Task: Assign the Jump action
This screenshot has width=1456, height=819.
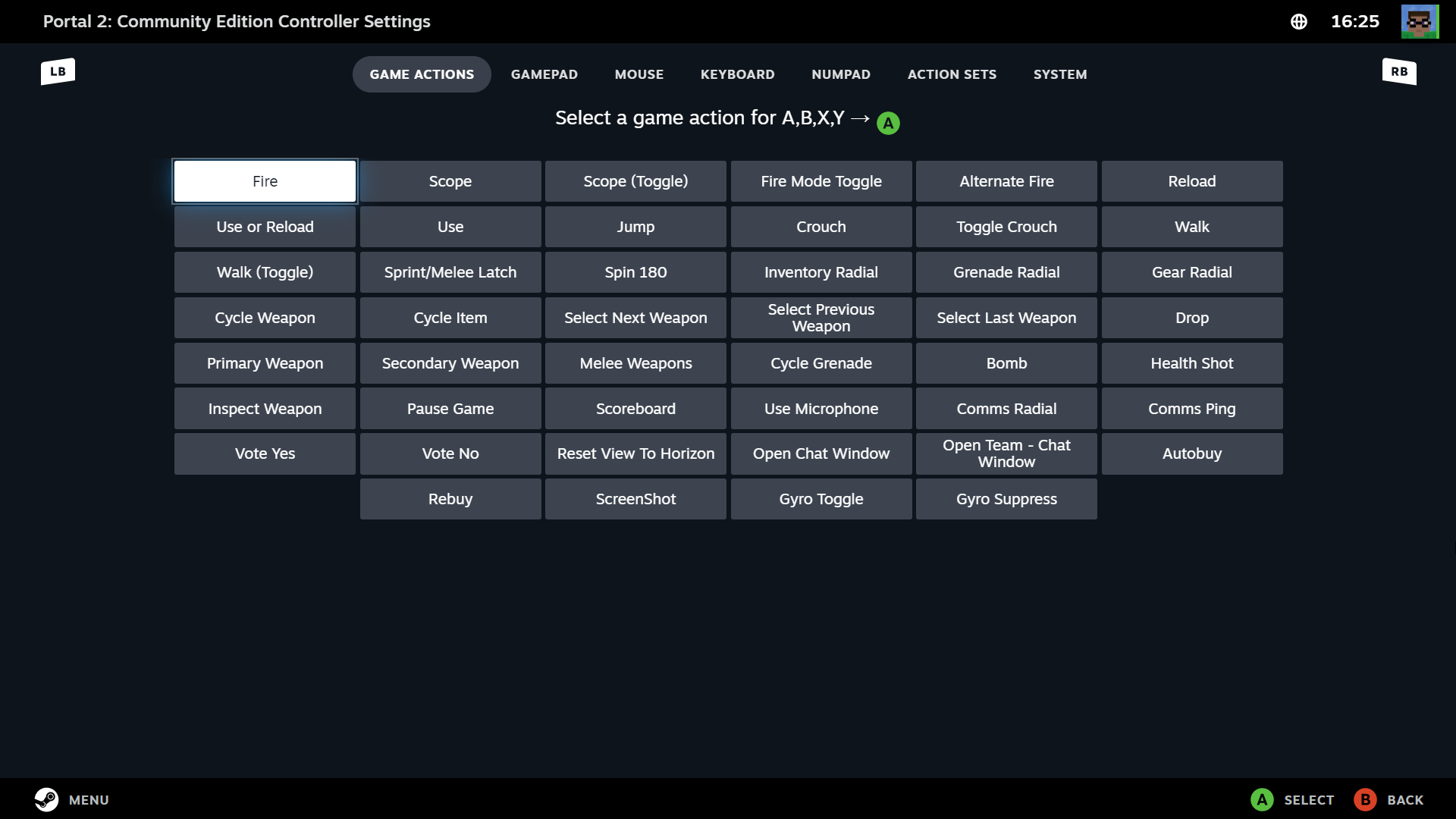Action: 635,227
